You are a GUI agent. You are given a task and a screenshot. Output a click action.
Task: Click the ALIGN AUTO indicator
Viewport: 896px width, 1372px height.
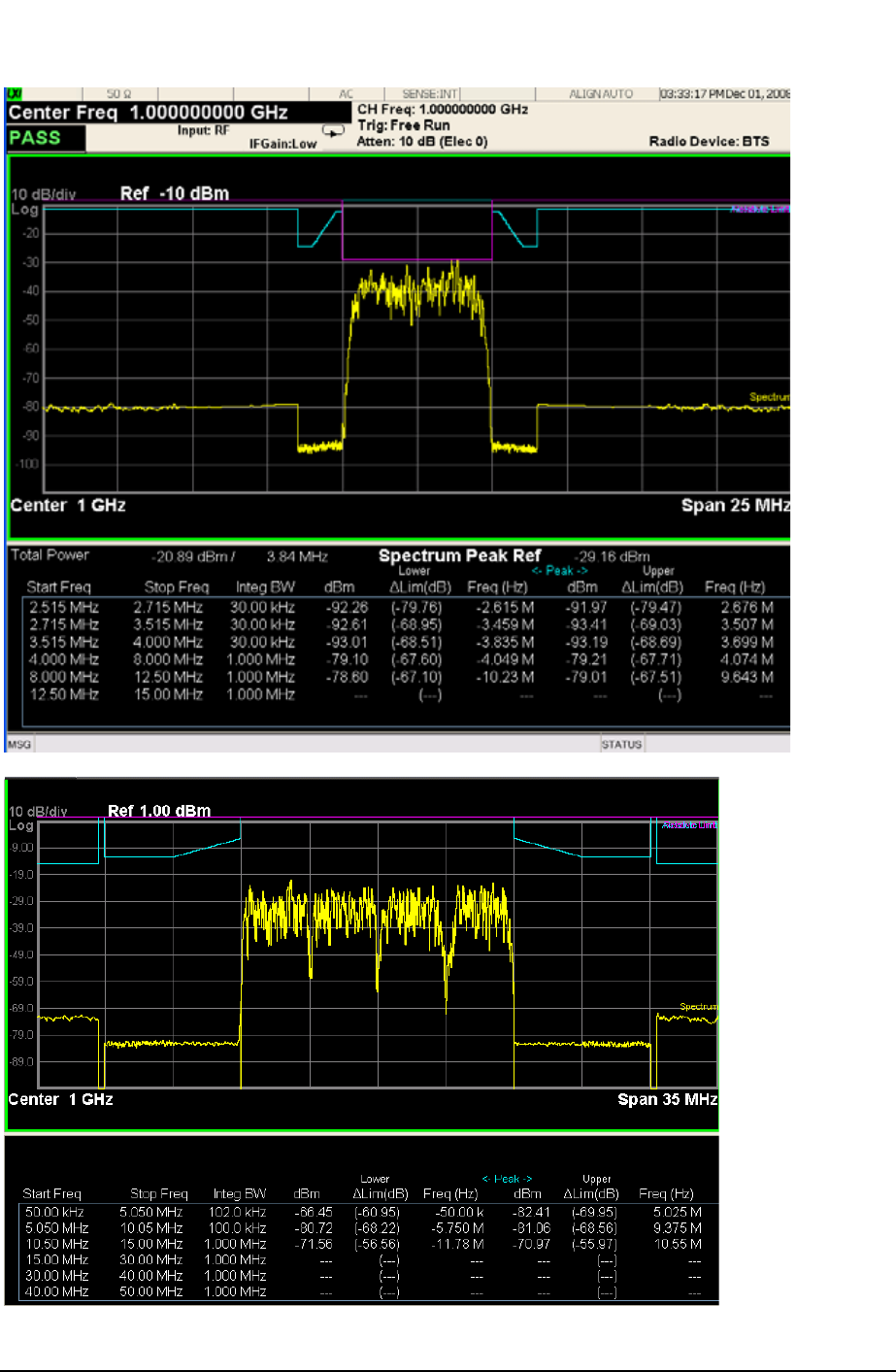click(600, 94)
